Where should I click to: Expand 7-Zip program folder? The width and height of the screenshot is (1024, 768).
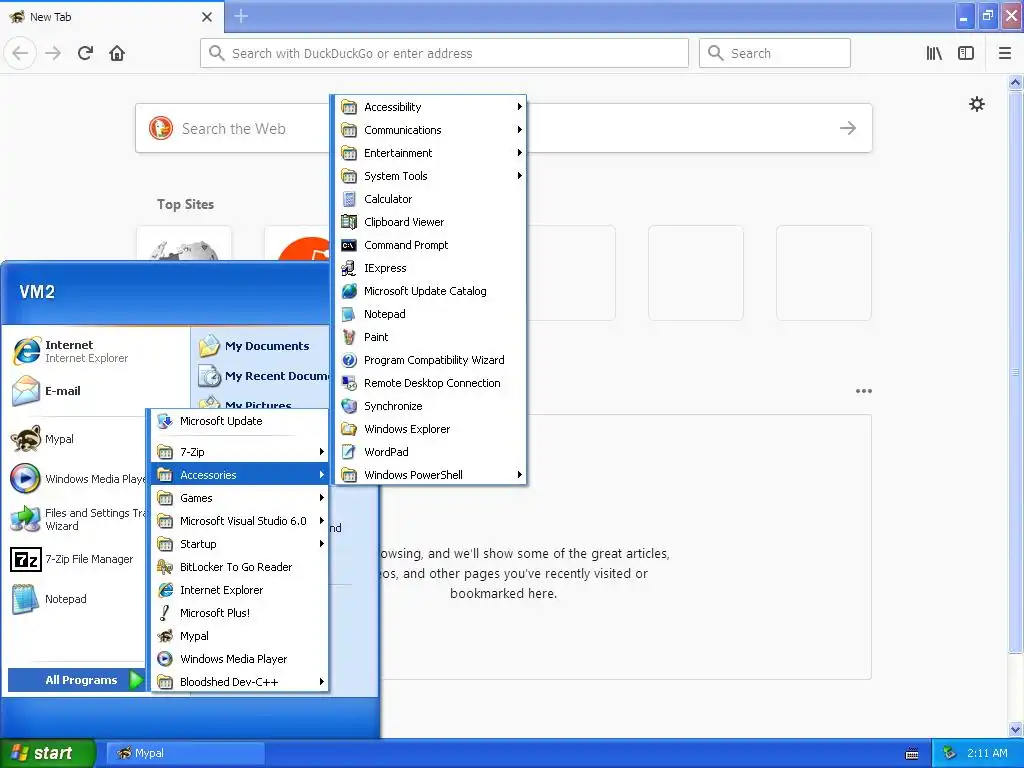coord(239,452)
